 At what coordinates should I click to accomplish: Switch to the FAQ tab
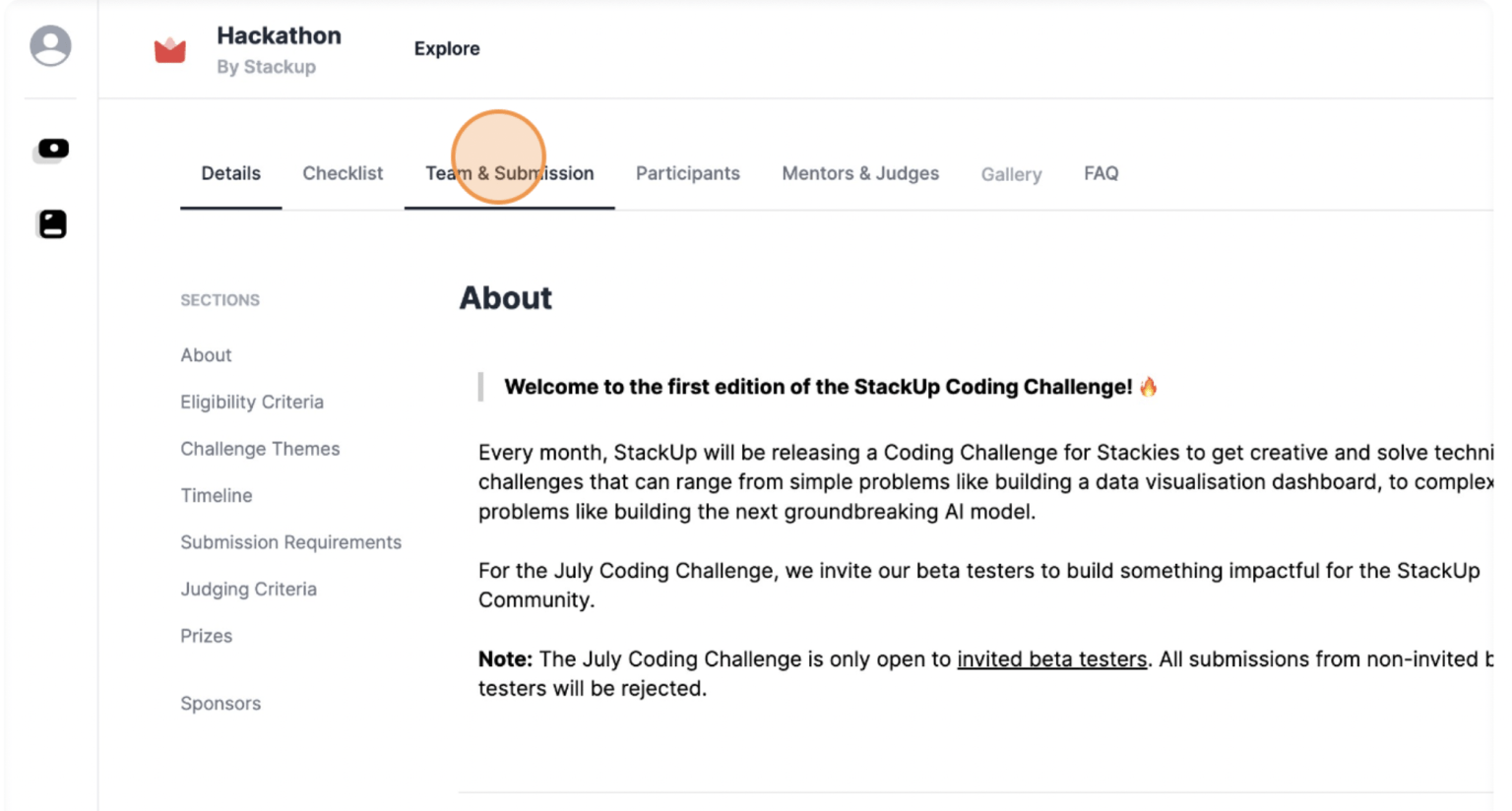1101,174
